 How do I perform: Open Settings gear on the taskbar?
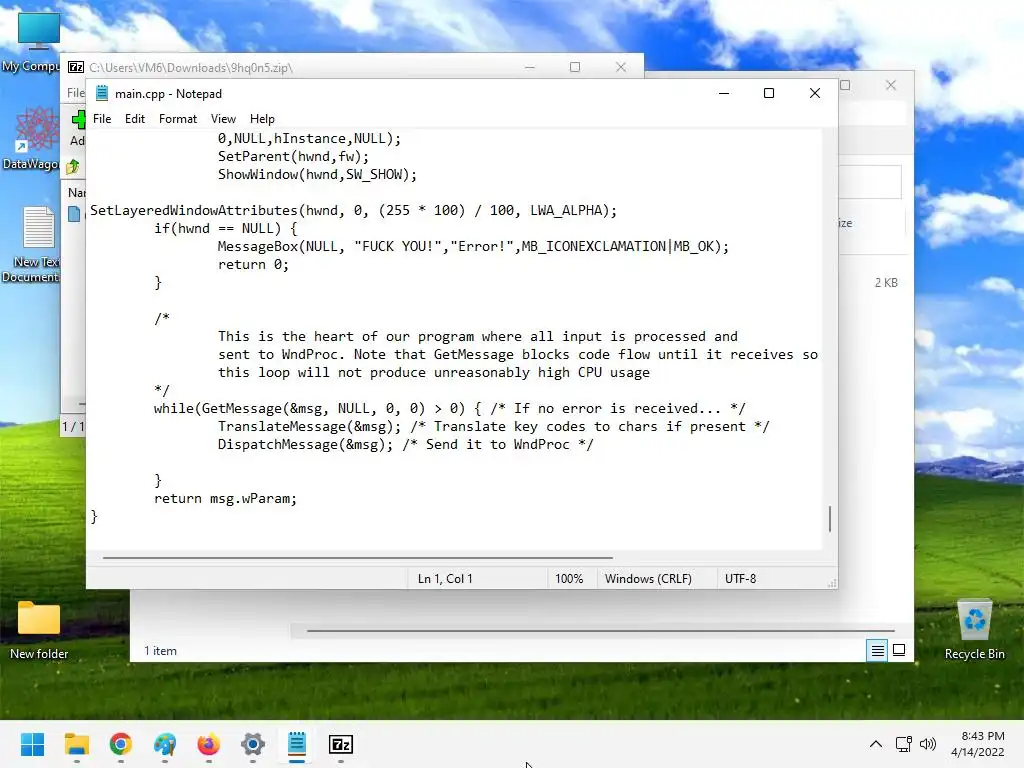(253, 744)
